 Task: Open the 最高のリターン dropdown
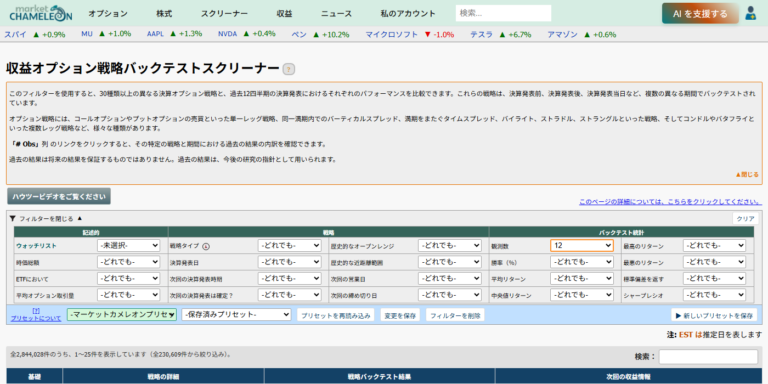pos(715,245)
